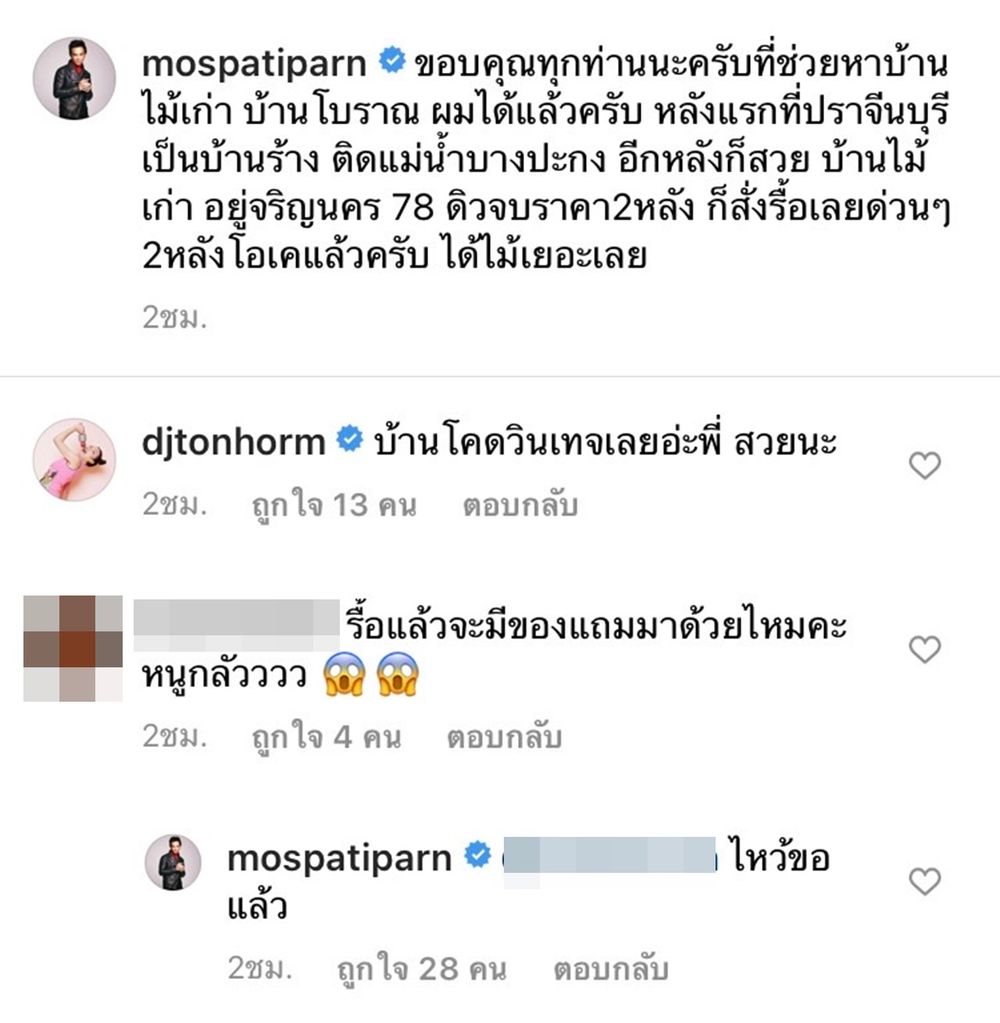Open the blurred username of the third commenter
Screen dimensions: 1000x1023
[x=236, y=625]
